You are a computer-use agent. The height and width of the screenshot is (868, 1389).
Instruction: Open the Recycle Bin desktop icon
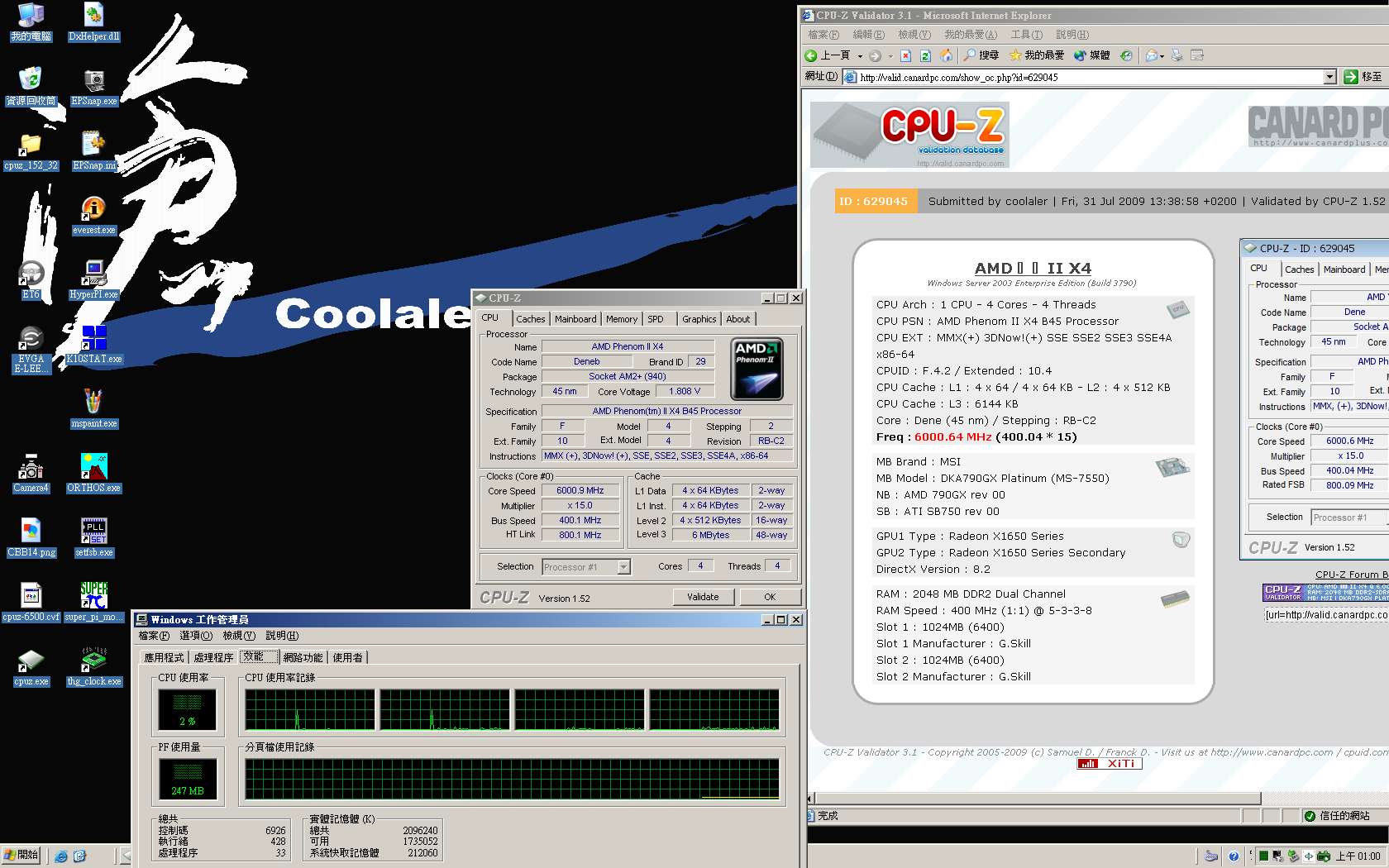pyautogui.click(x=31, y=87)
